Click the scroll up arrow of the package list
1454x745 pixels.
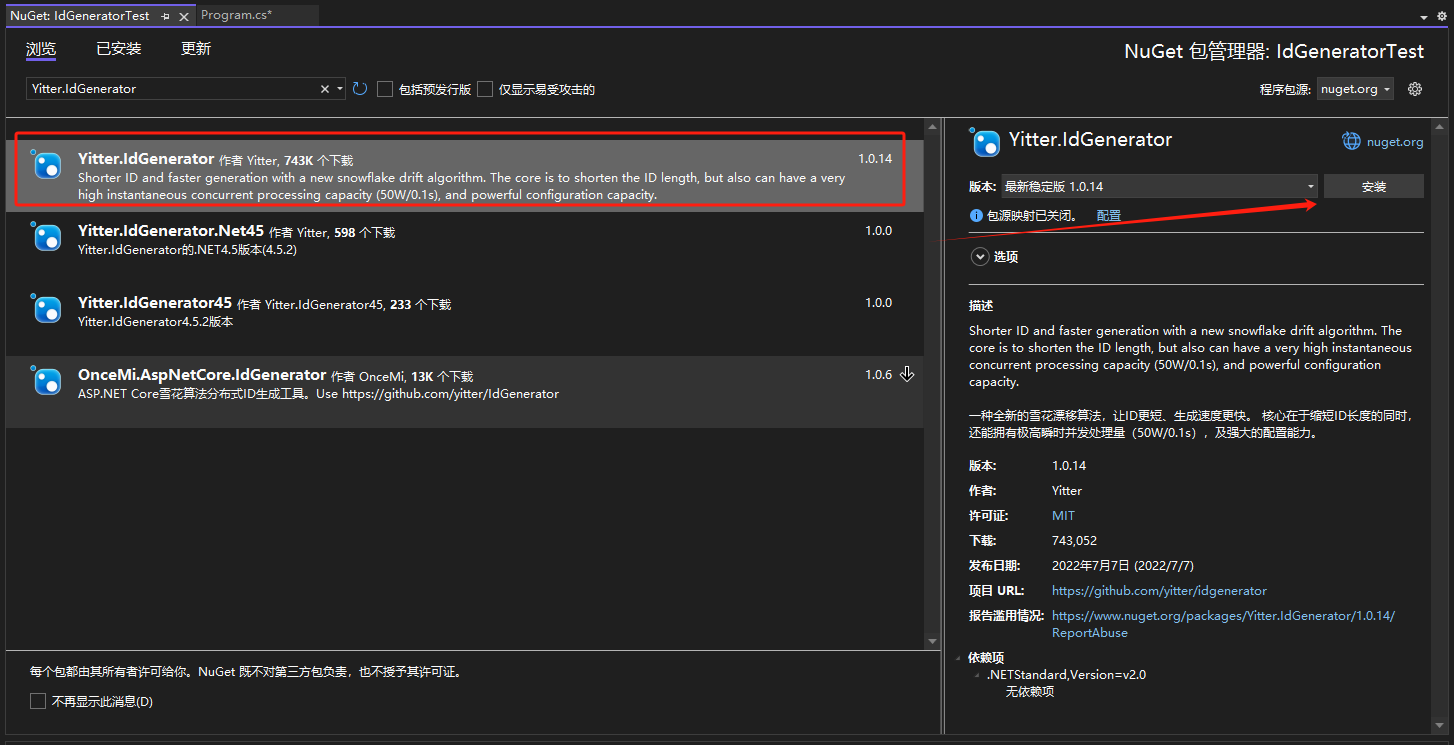[x=932, y=126]
